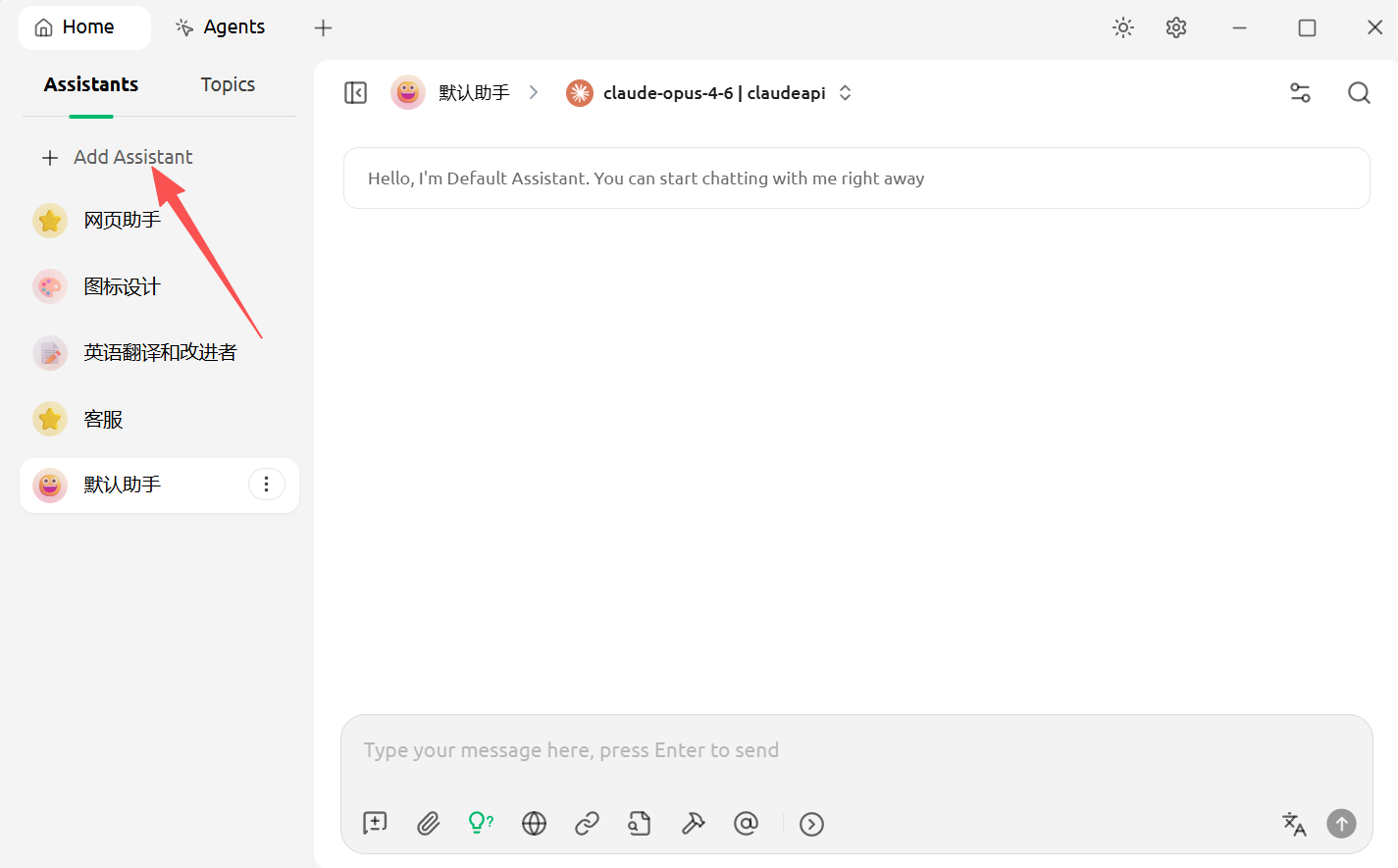Toggle light/dark theme sun icon
Screen dimensions: 1398x868
click(x=1123, y=27)
